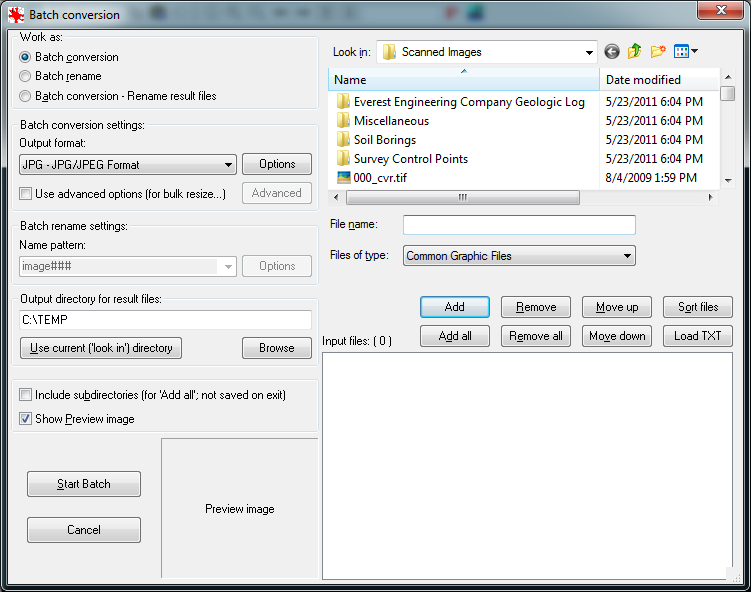This screenshot has height=592, width=751.
Task: Click the Back navigation arrow icon
Action: click(x=612, y=51)
